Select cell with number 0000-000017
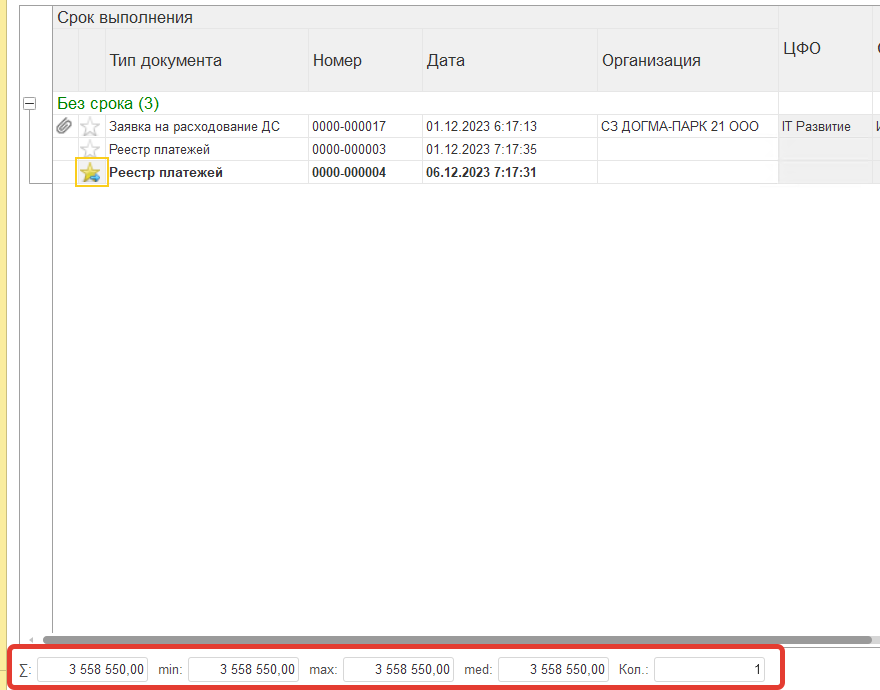Screen dimensions: 880x690 click(x=349, y=126)
